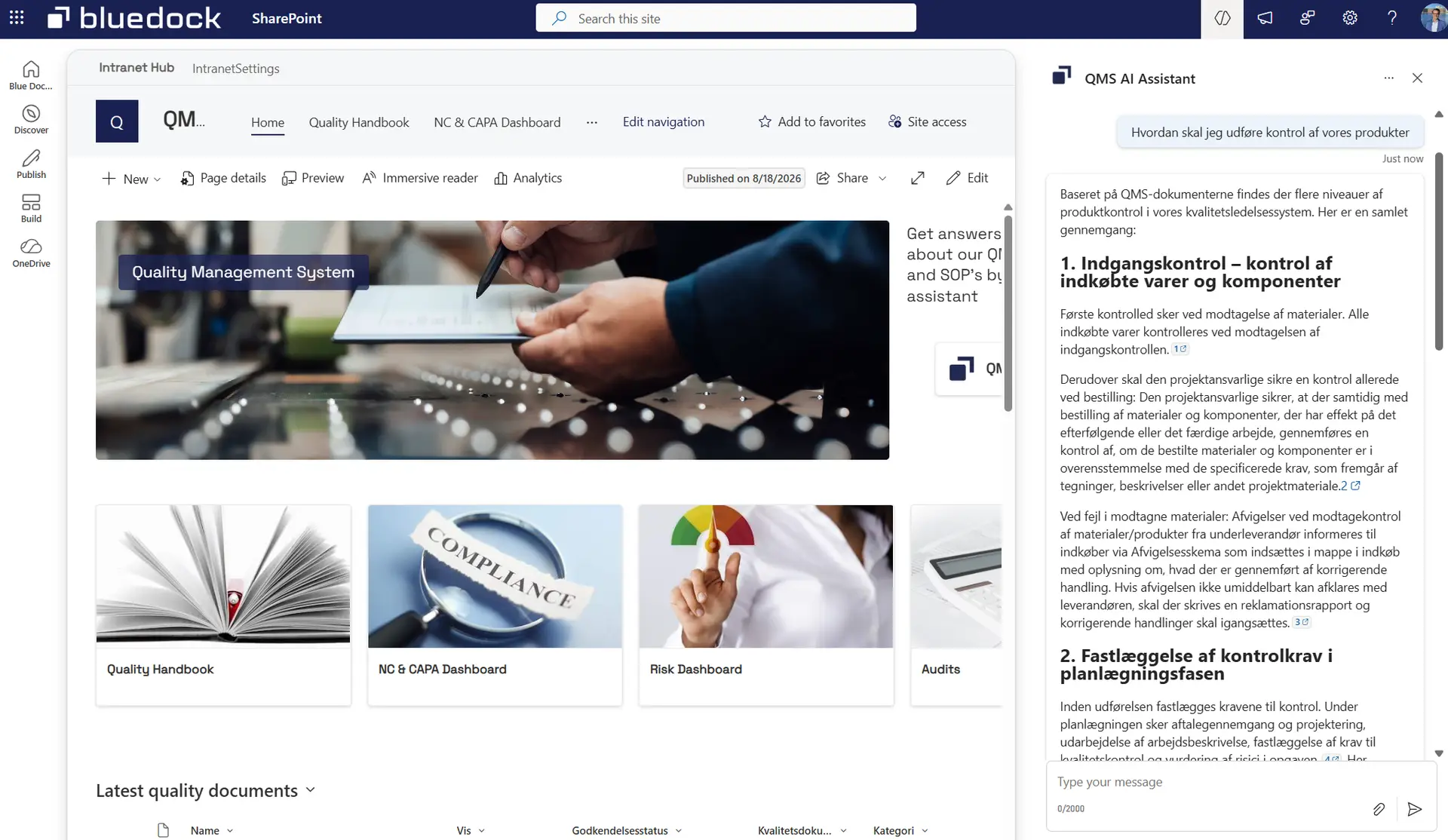Open the help question mark
The image size is (1448, 840).
point(1392,18)
